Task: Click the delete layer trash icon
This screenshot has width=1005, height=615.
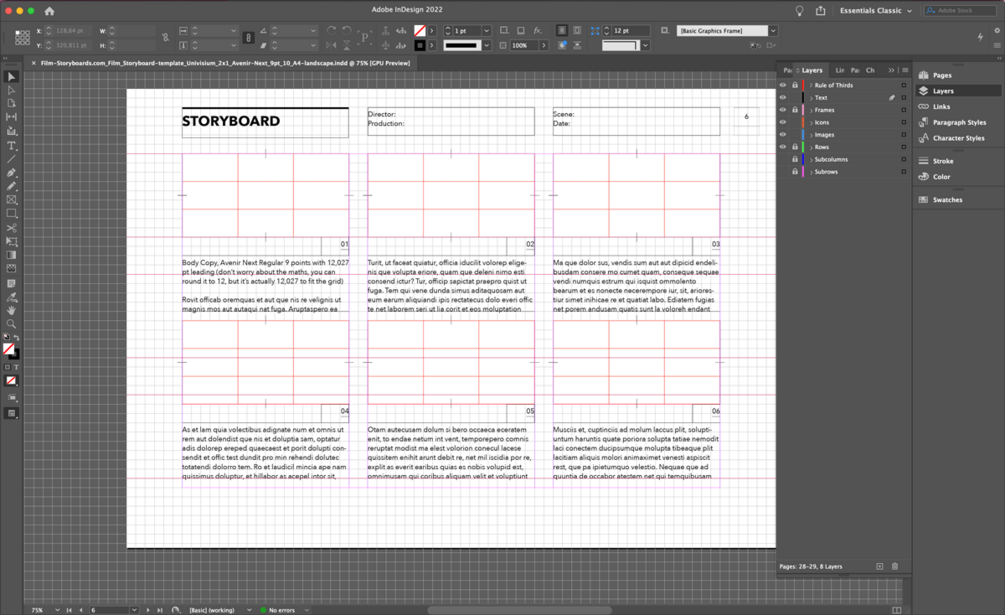Action: coord(895,566)
